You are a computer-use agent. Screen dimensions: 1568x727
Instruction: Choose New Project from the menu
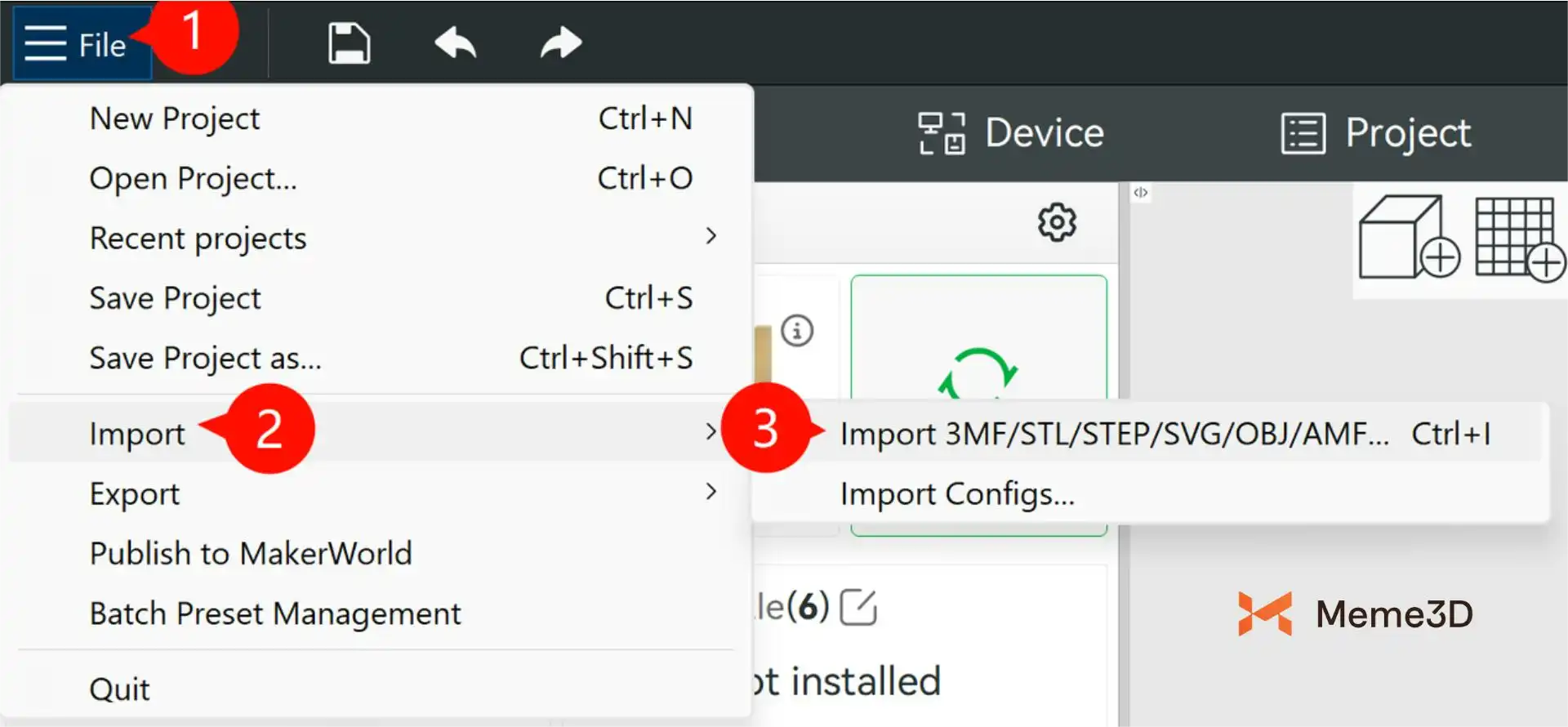[x=175, y=119]
